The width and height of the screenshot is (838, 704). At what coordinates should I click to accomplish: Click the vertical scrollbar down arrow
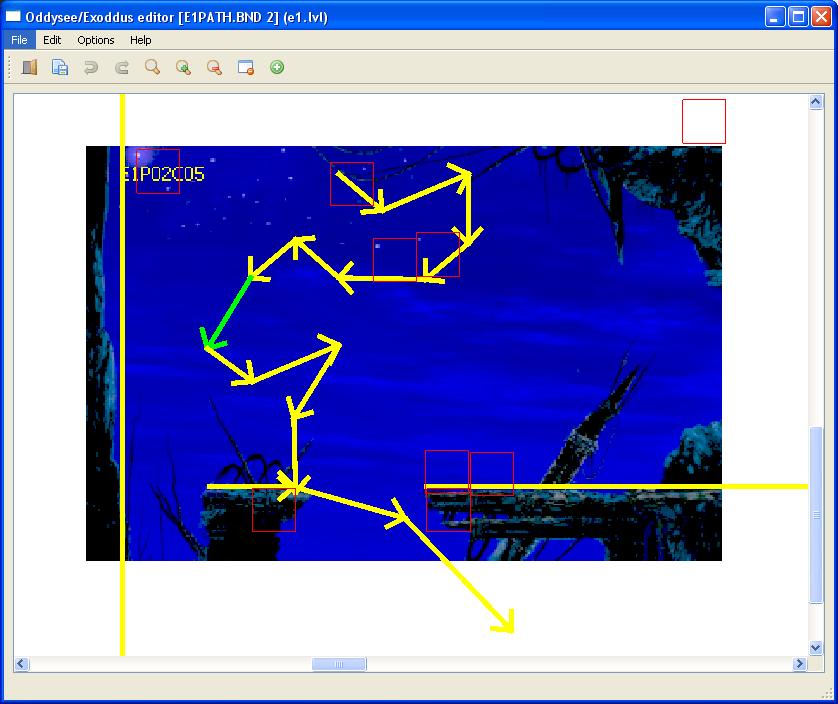[816, 648]
